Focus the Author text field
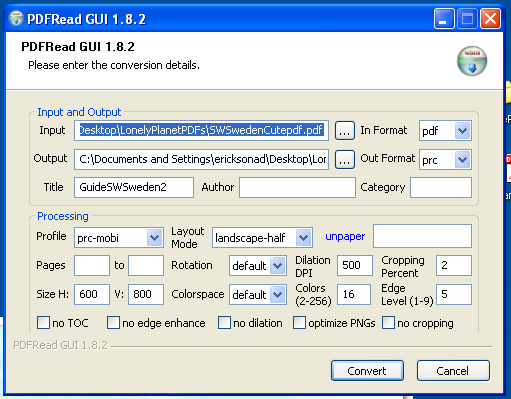 [x=297, y=187]
